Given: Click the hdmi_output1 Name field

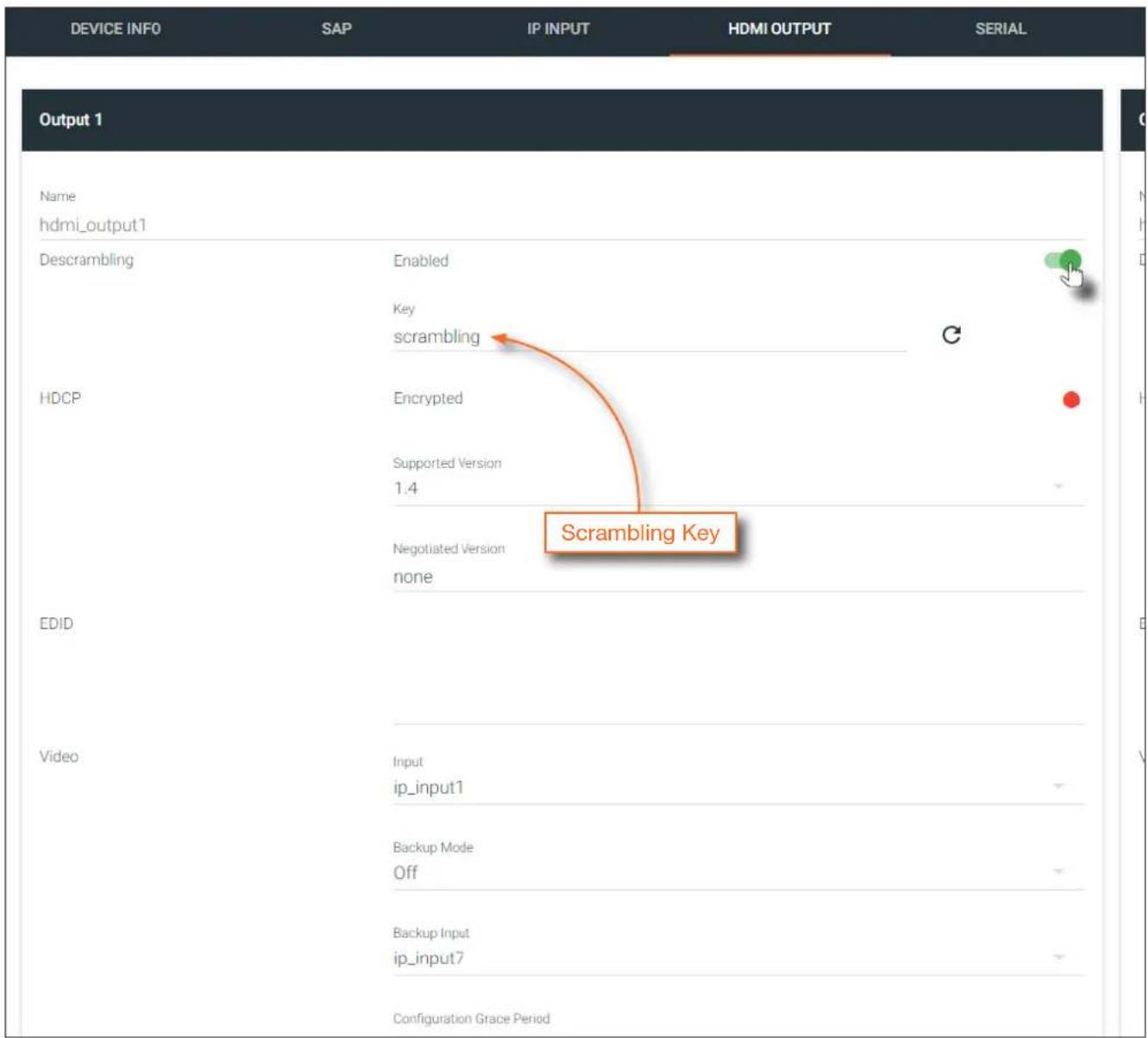Looking at the screenshot, I should pyautogui.click(x=561, y=225).
